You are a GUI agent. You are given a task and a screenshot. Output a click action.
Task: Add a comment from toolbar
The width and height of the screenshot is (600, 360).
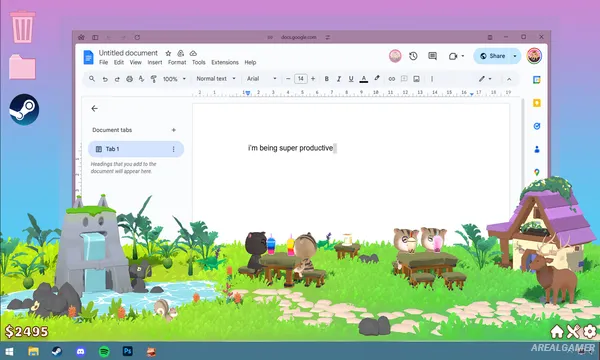[404, 79]
